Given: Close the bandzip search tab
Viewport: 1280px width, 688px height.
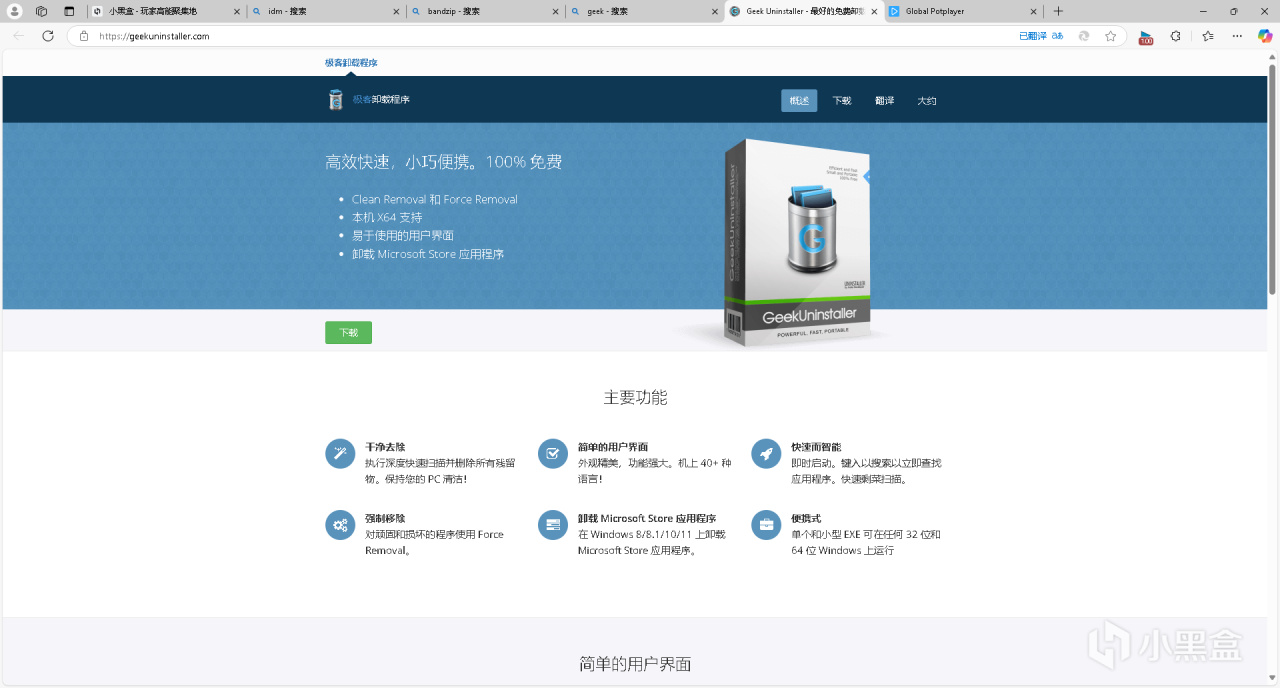Looking at the screenshot, I should pyautogui.click(x=554, y=11).
